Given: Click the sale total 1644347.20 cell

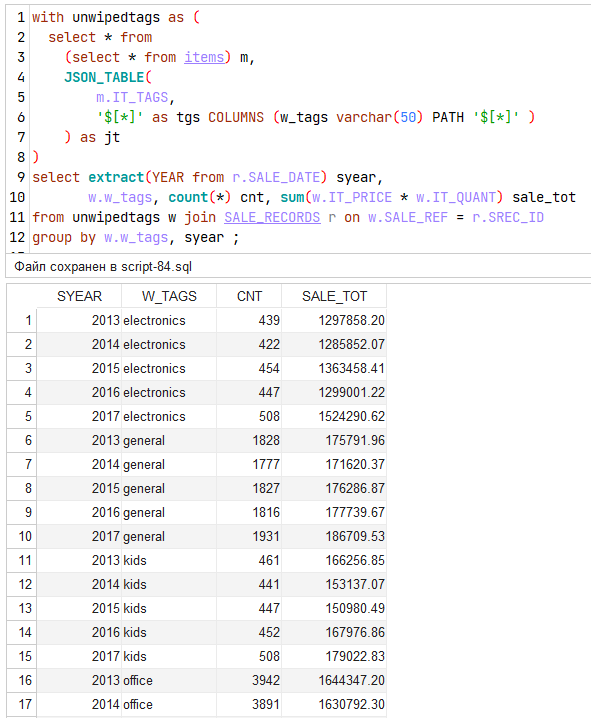Looking at the screenshot, I should [334, 680].
